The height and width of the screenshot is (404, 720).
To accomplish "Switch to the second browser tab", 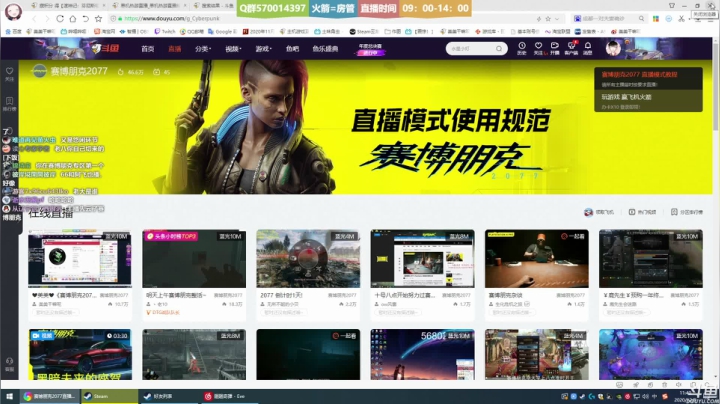I will click(x=149, y=6).
